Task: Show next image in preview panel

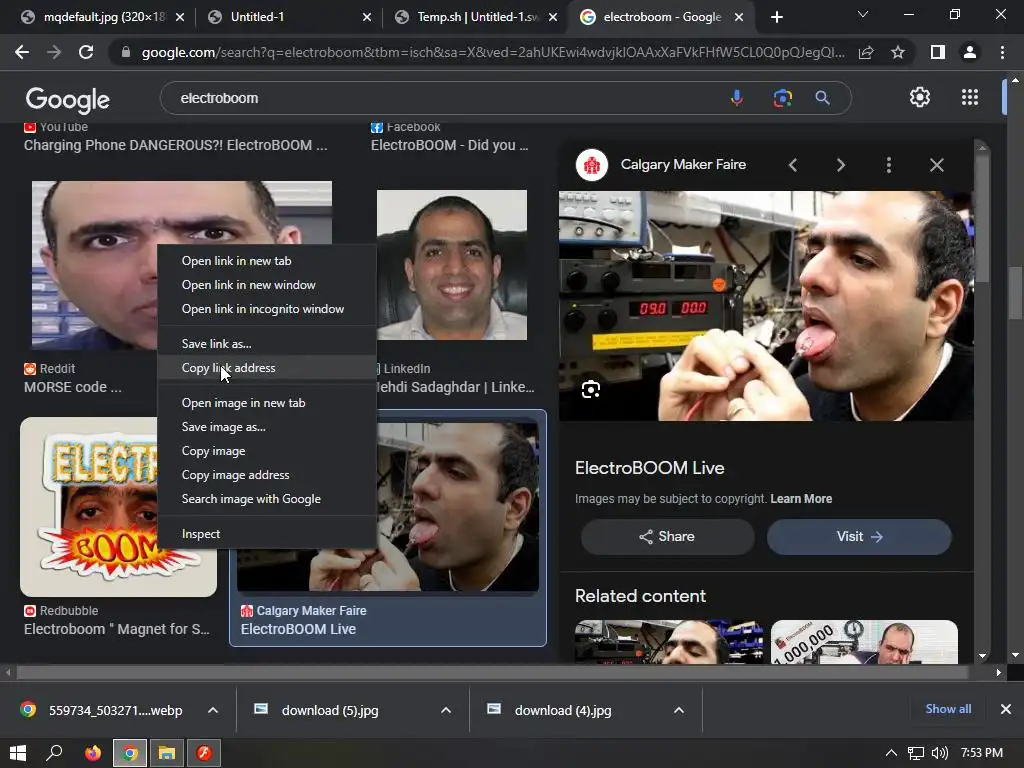Action: point(840,165)
